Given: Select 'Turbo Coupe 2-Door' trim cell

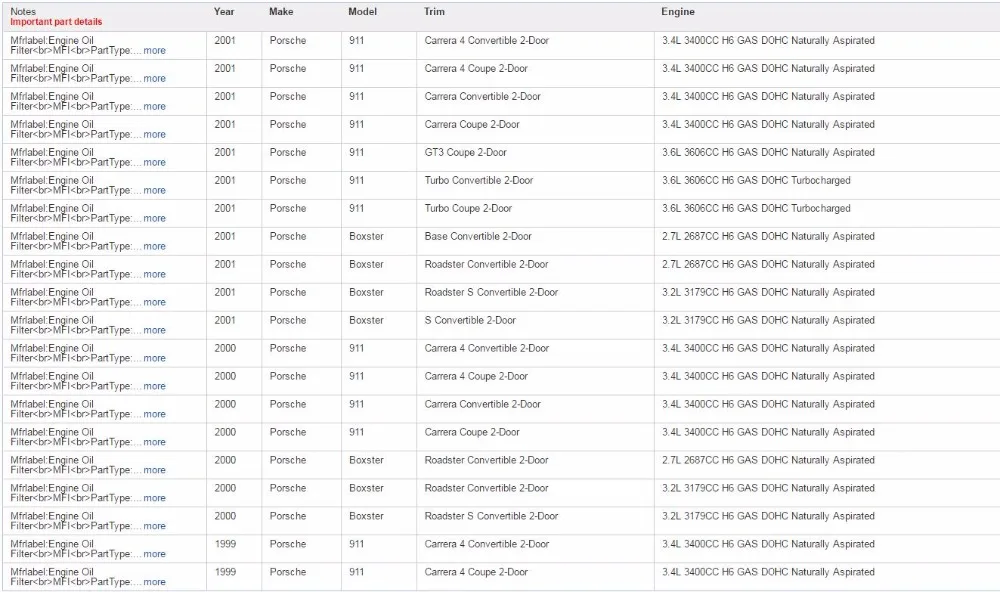Looking at the screenshot, I should [468, 209].
